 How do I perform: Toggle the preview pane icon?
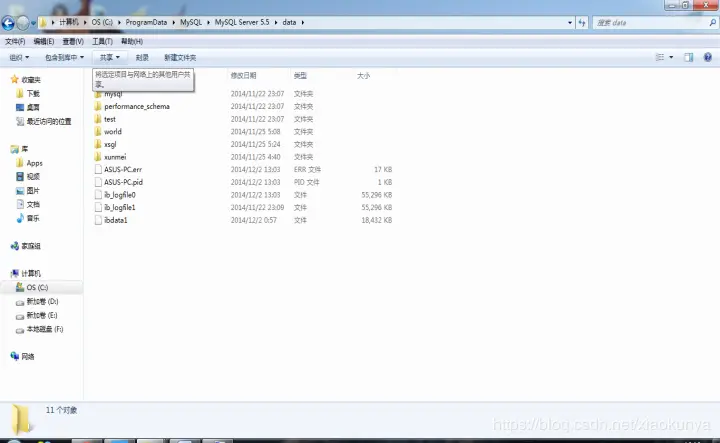click(x=688, y=57)
